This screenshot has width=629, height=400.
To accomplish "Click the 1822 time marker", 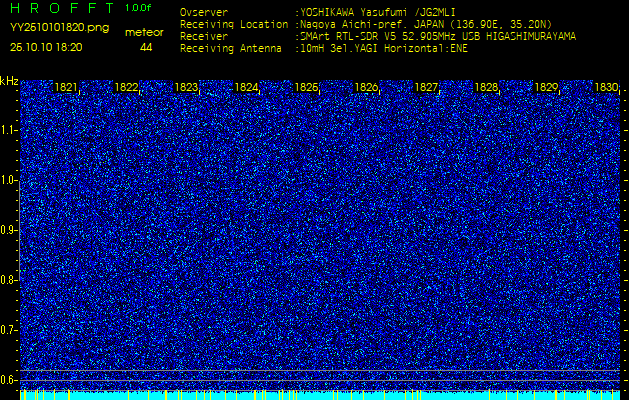I will tap(126, 87).
